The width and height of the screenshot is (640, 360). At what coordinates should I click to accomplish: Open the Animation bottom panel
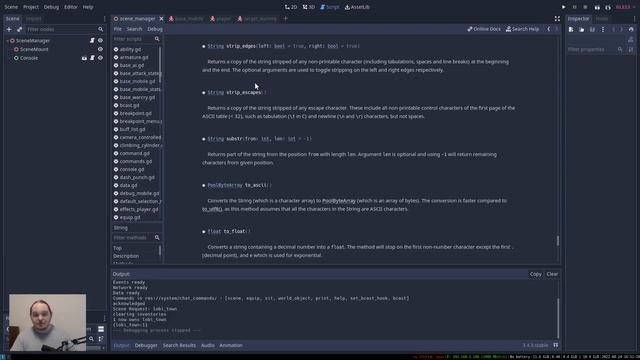click(x=231, y=345)
